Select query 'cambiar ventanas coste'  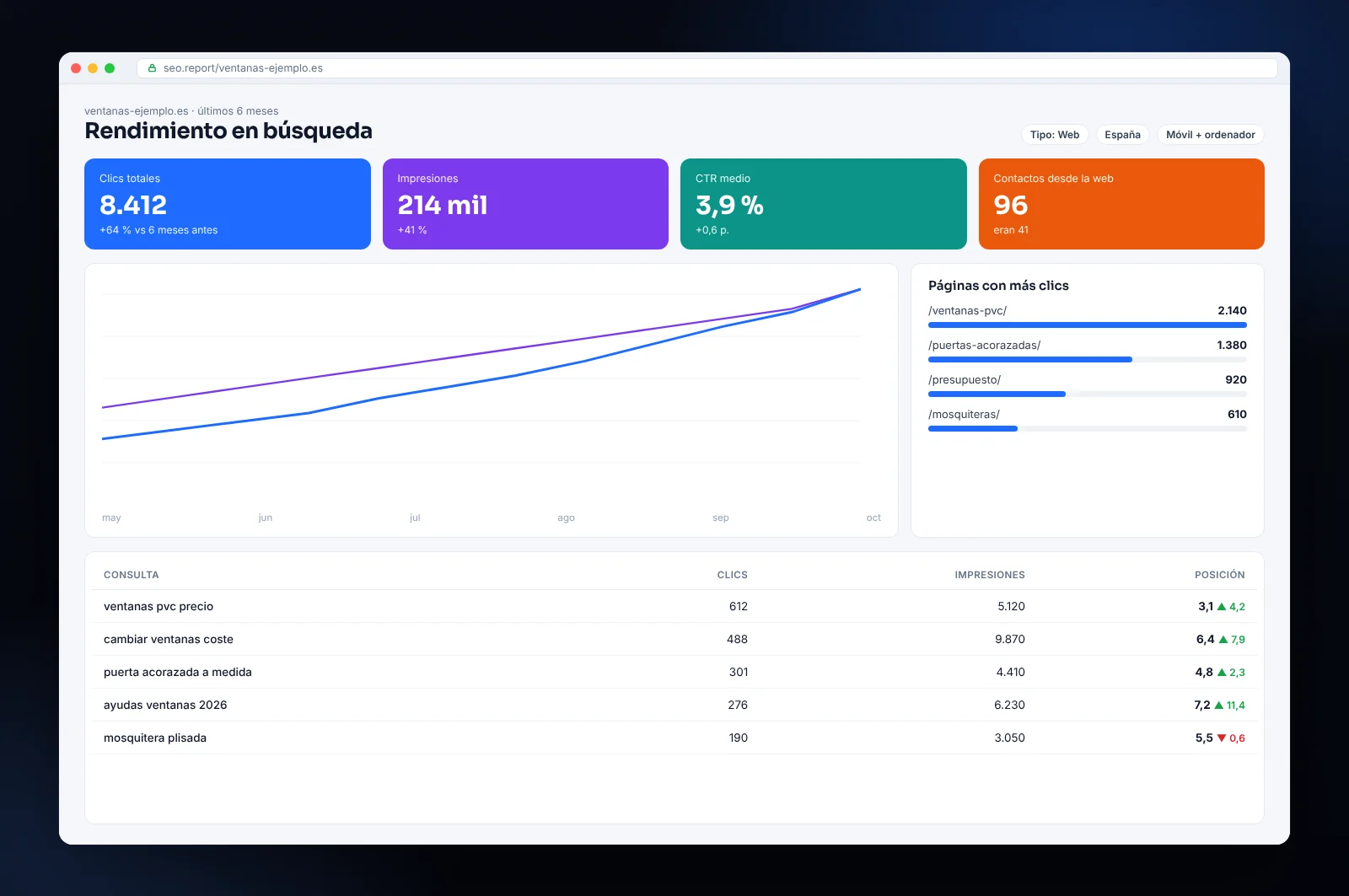pos(169,639)
